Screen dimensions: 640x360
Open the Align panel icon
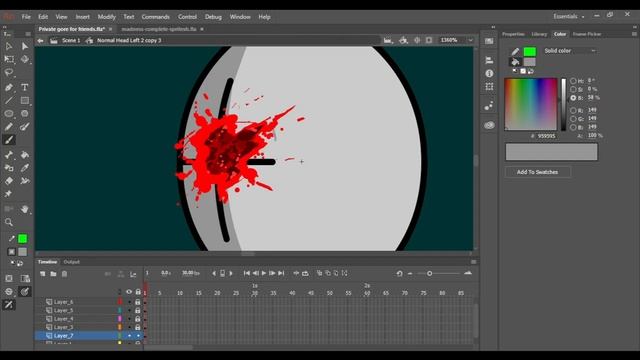click(x=489, y=60)
